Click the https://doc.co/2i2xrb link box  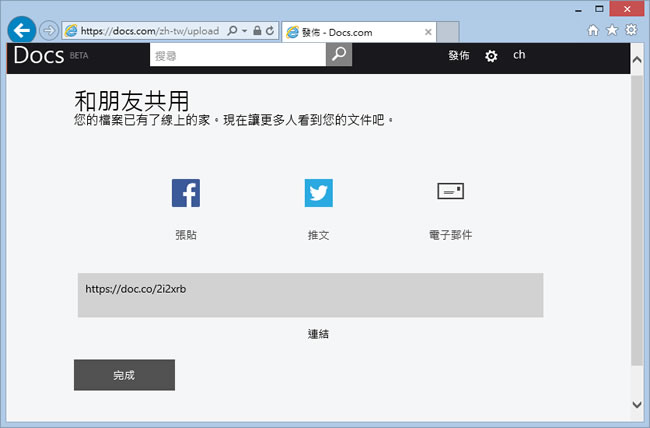(x=310, y=295)
